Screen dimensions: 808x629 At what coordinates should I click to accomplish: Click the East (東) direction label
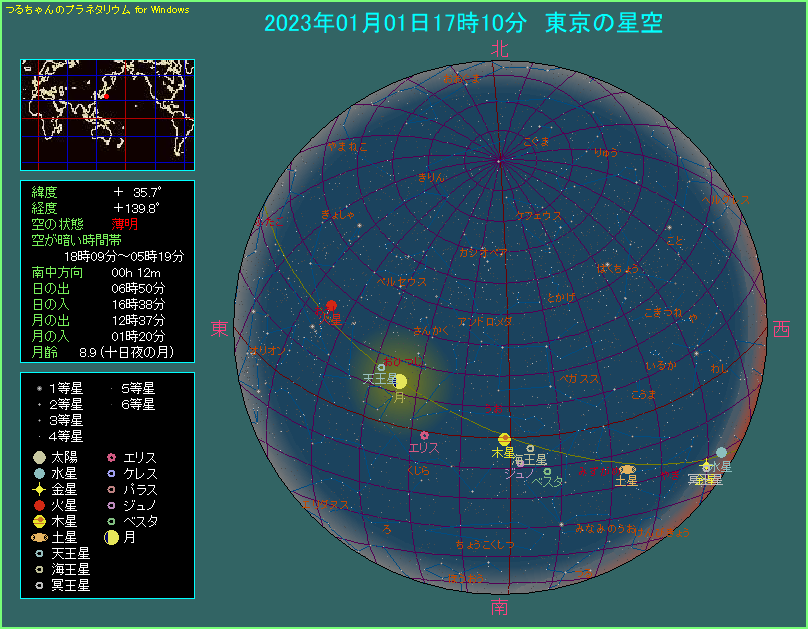pyautogui.click(x=220, y=328)
